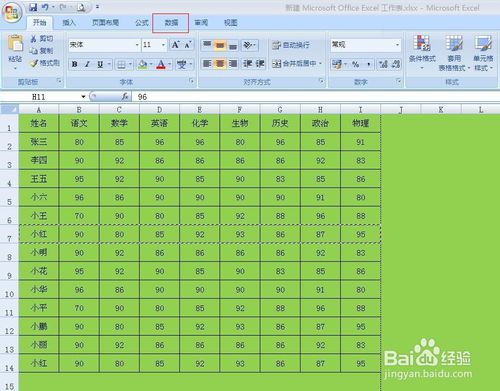Toggle Bold formatting button
This screenshot has width=500, height=391.
pyautogui.click(x=75, y=64)
